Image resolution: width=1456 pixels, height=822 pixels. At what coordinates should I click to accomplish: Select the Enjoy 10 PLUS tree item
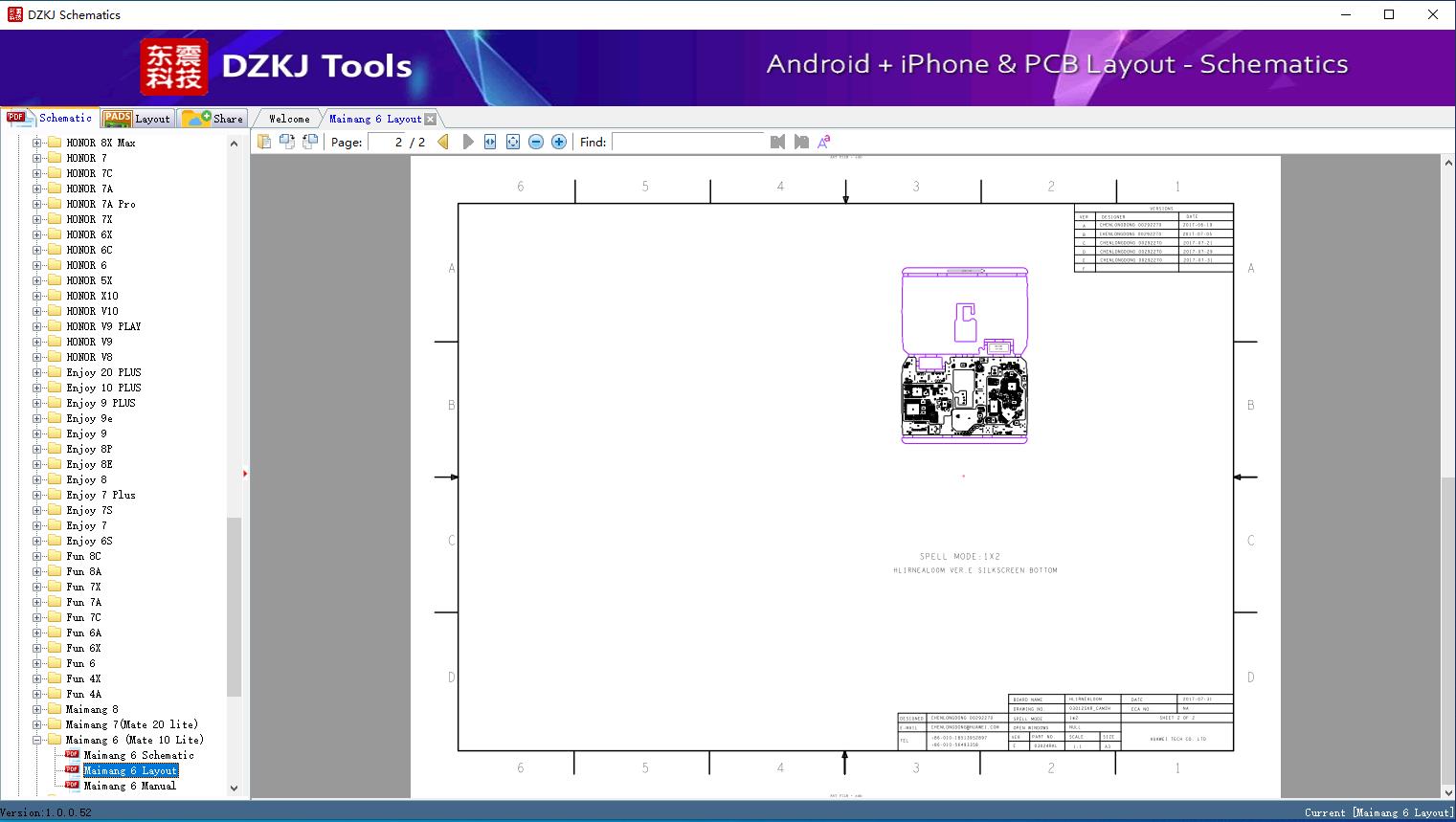coord(103,388)
